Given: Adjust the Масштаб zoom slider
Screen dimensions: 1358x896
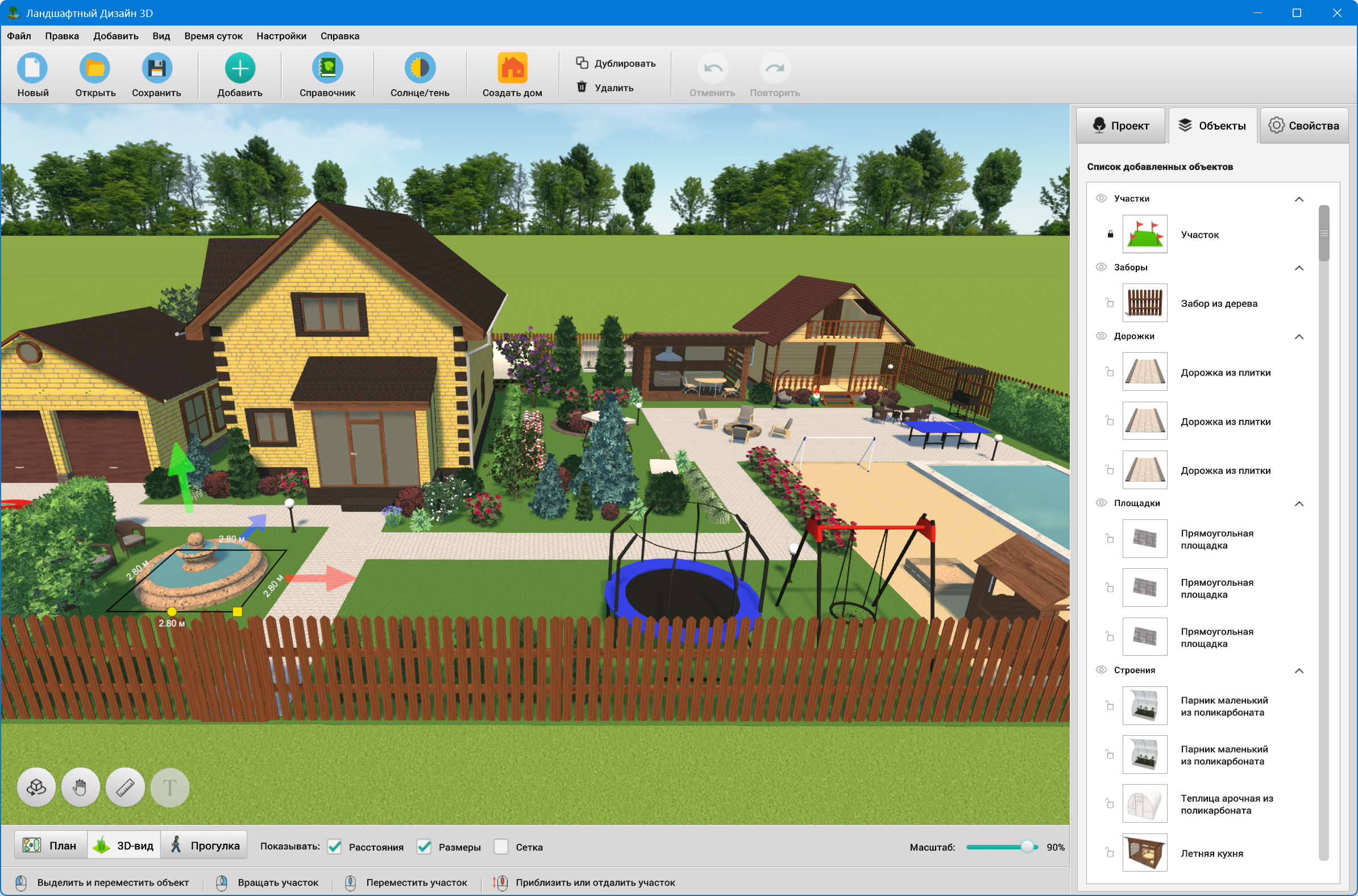Looking at the screenshot, I should 1027,847.
